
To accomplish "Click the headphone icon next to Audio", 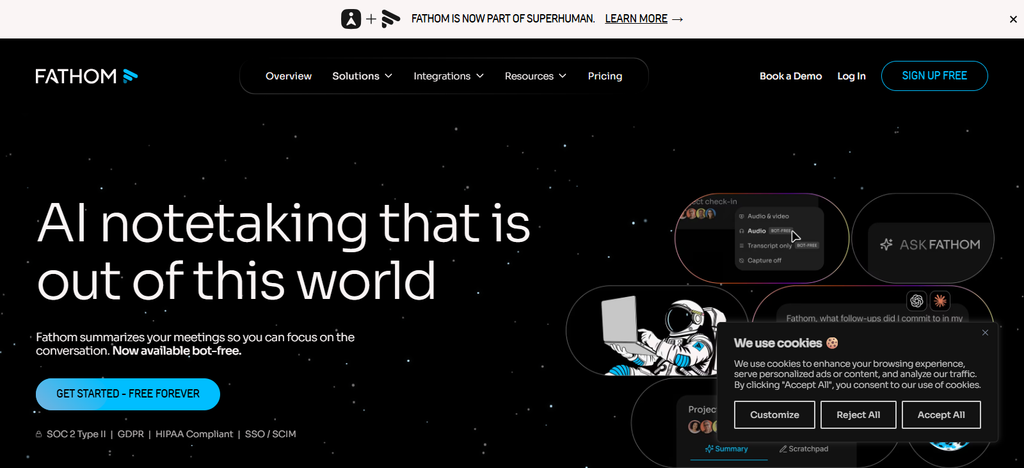I will coord(741,231).
